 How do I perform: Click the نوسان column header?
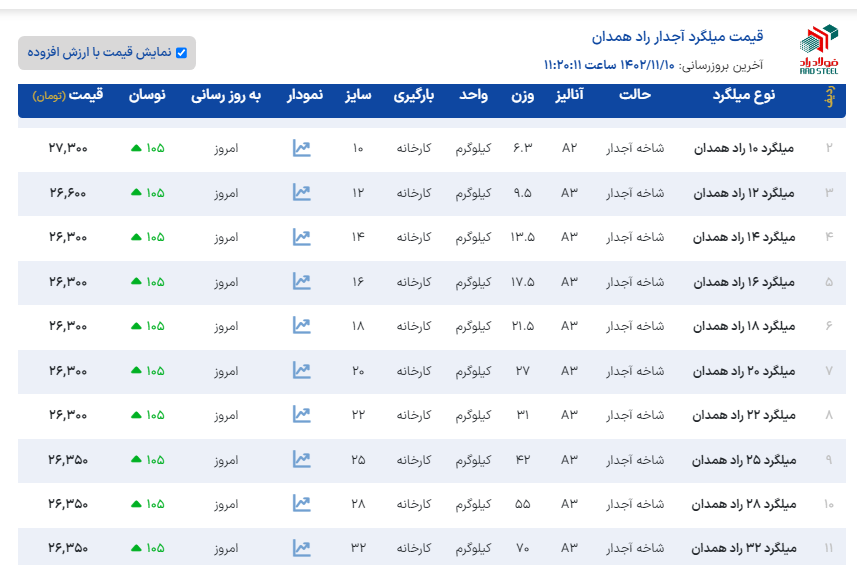[x=148, y=96]
